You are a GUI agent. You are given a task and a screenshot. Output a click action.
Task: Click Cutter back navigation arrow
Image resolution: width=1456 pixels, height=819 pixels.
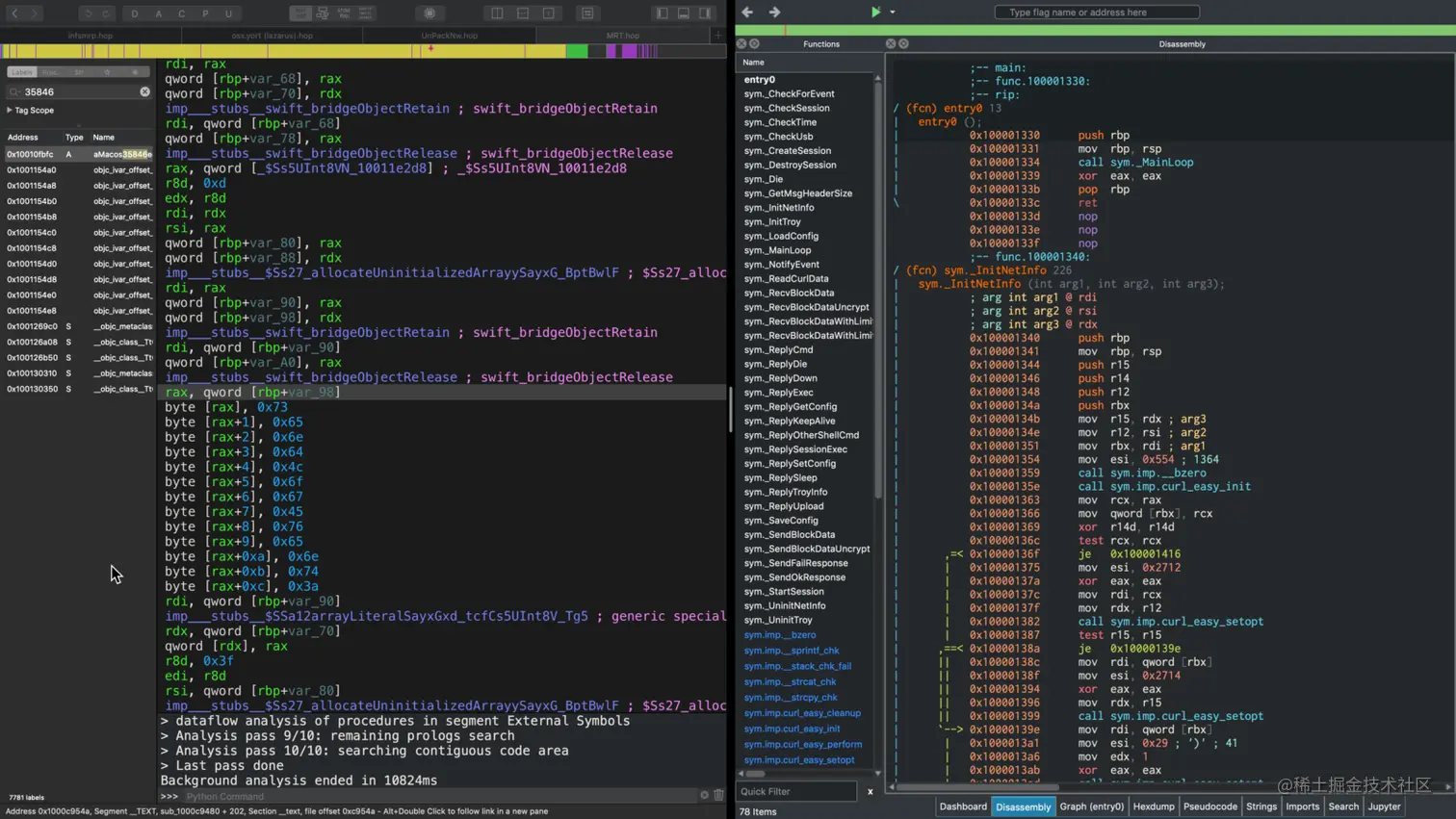point(747,13)
